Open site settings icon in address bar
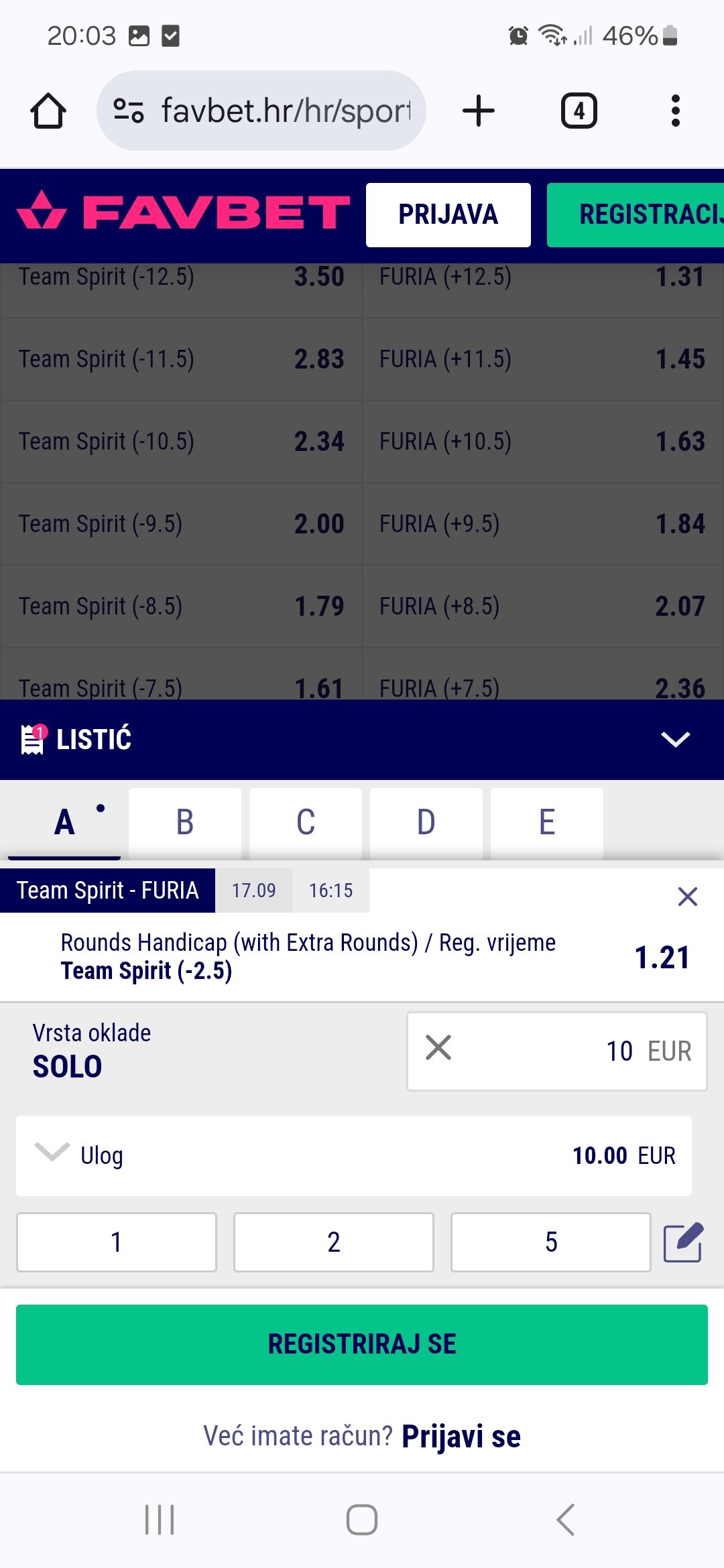The width and height of the screenshot is (724, 1568). tap(128, 111)
